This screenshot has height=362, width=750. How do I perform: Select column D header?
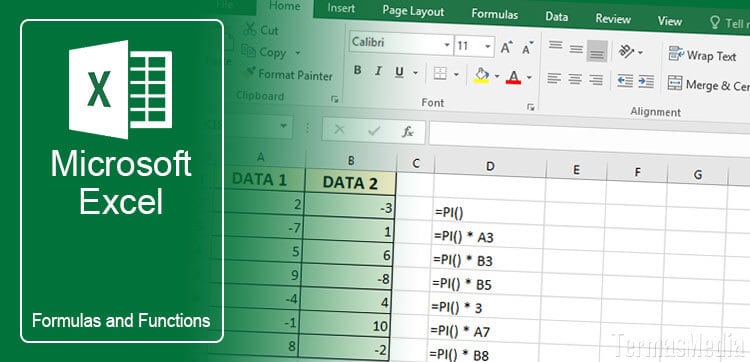490,166
